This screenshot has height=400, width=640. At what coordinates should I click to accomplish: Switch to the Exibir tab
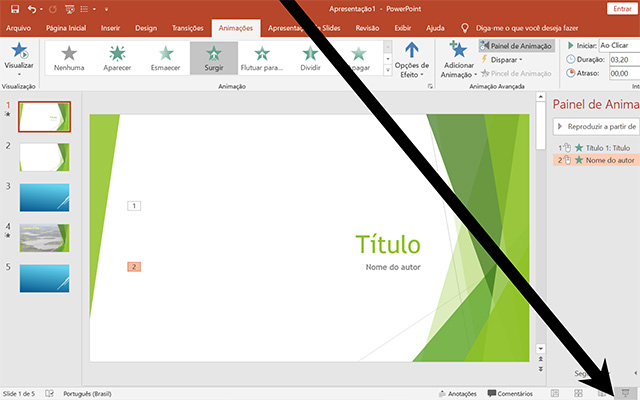click(402, 28)
